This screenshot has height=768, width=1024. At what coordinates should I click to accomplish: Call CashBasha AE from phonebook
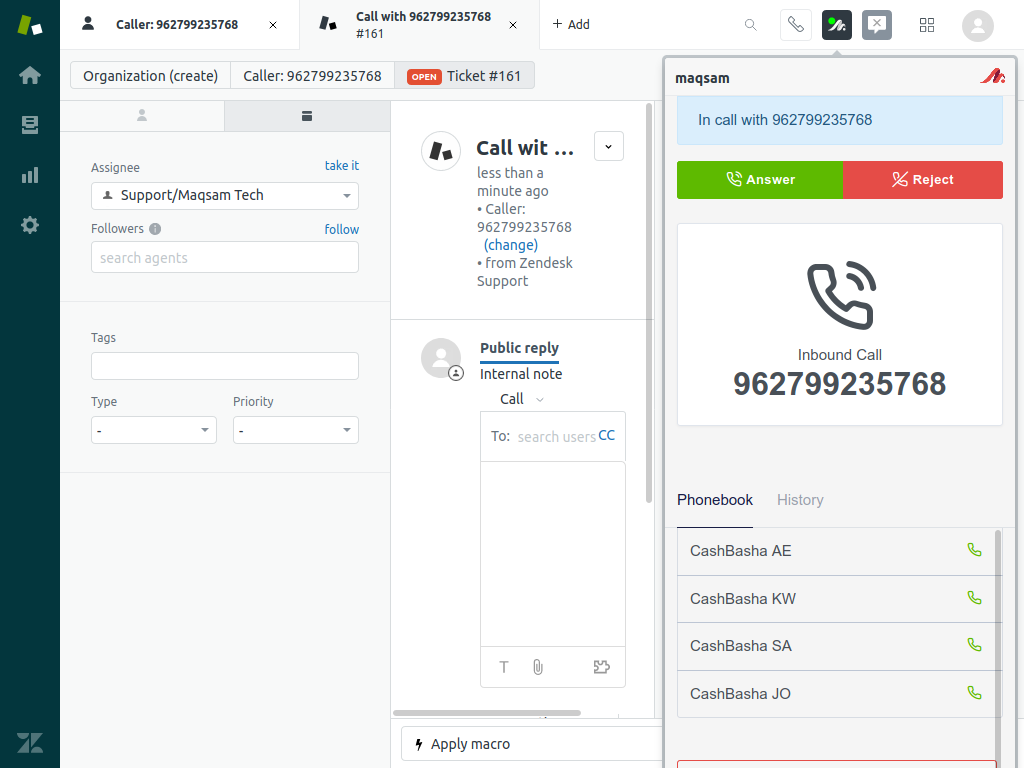point(974,550)
